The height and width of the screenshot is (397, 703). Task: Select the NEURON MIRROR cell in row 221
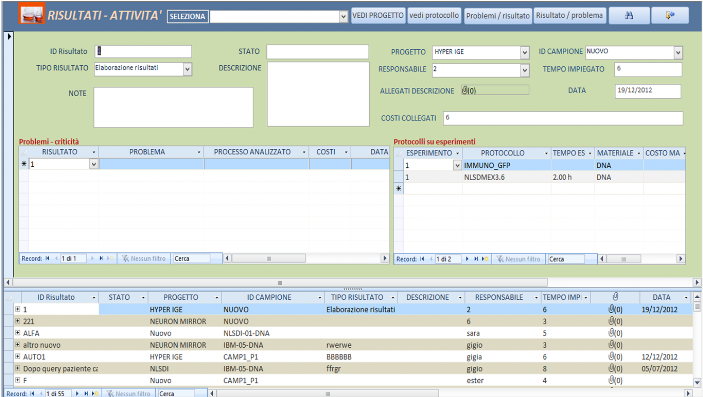185,321
